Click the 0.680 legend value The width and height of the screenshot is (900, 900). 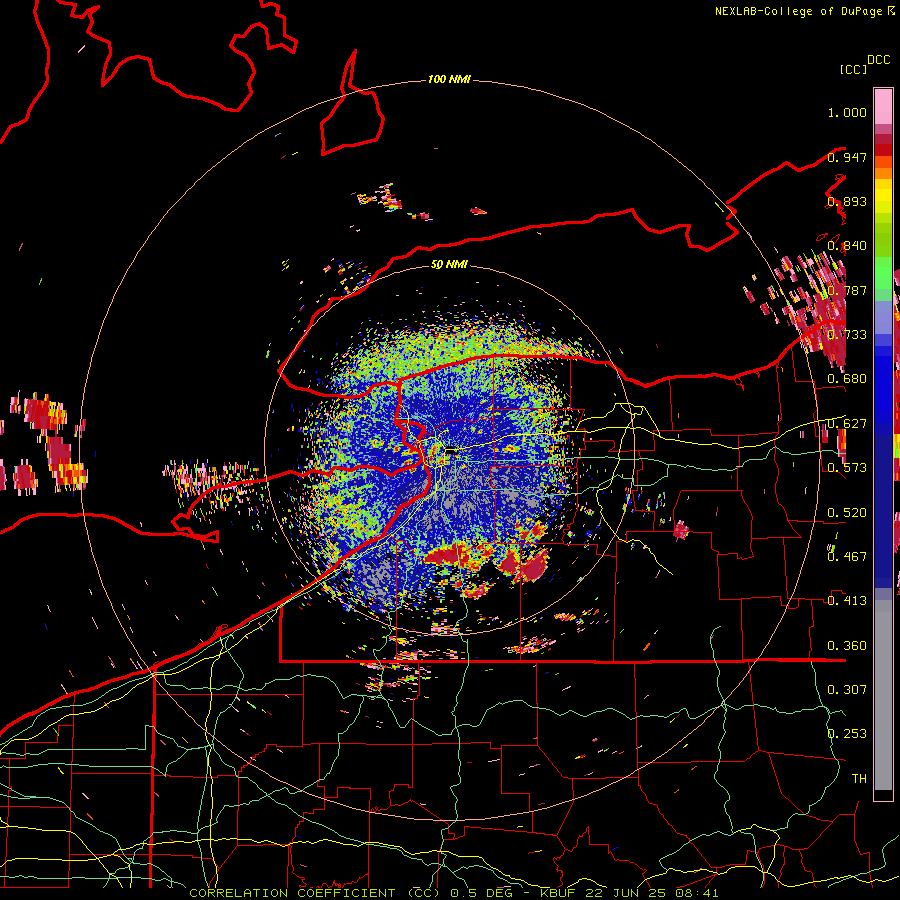pos(847,379)
